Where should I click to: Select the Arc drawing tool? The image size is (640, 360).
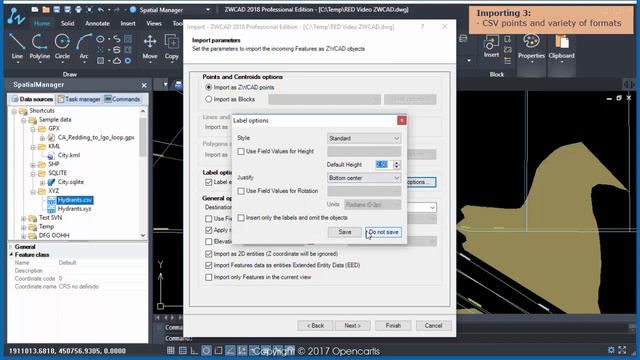(x=84, y=47)
